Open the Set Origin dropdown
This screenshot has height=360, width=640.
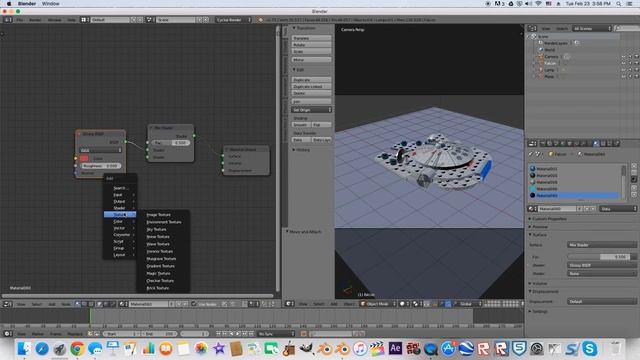pos(311,110)
